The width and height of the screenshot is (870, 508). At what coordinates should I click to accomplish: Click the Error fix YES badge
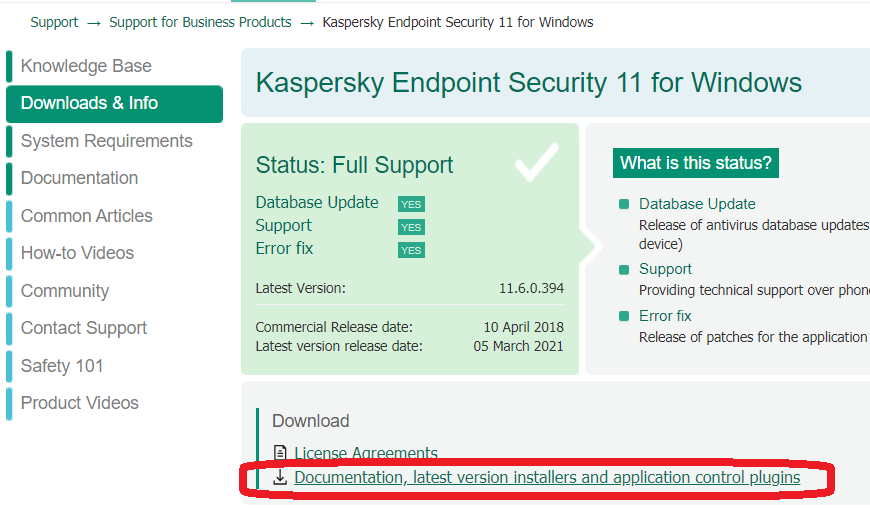point(411,250)
